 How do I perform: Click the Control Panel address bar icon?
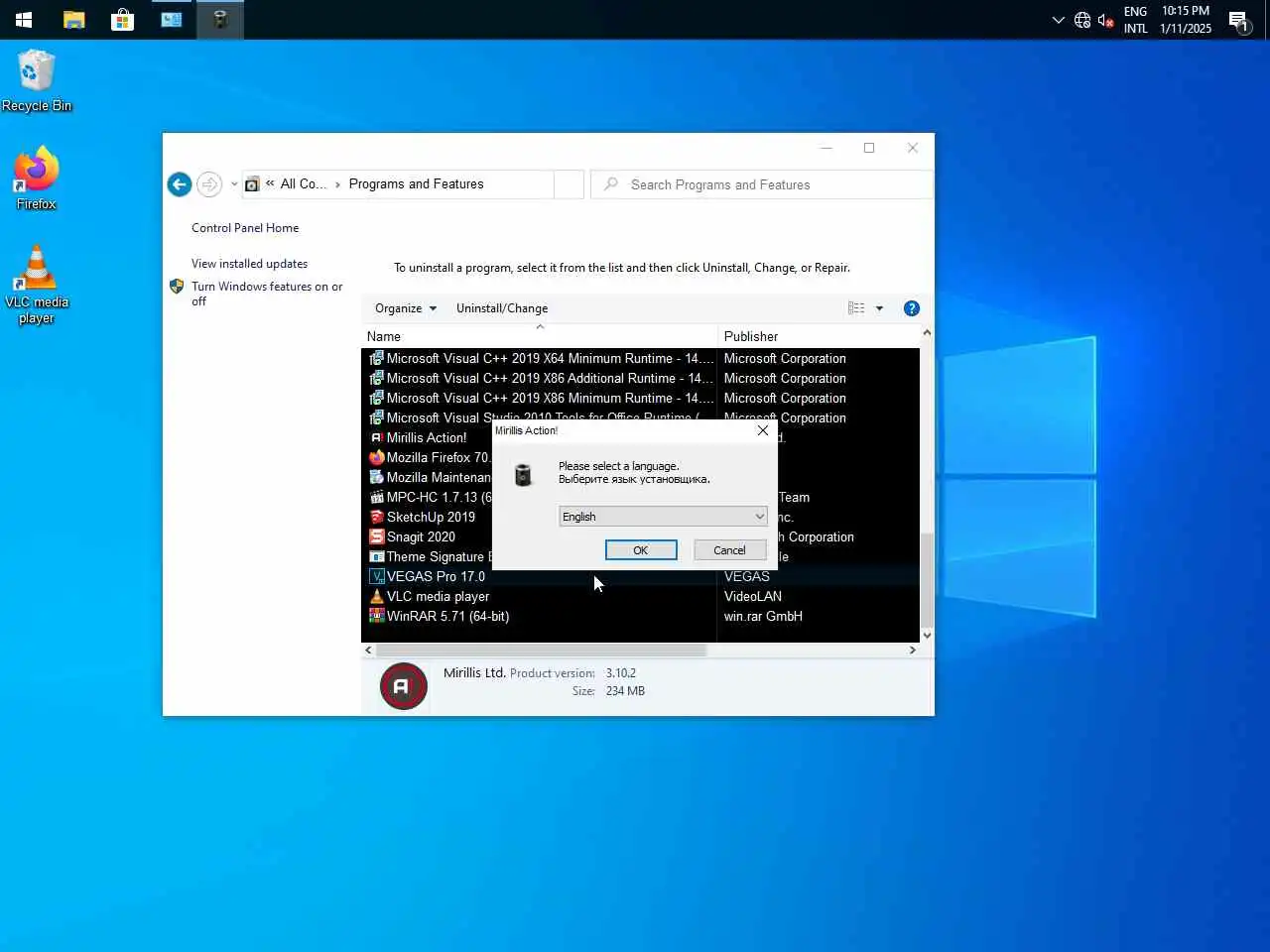pos(253,184)
